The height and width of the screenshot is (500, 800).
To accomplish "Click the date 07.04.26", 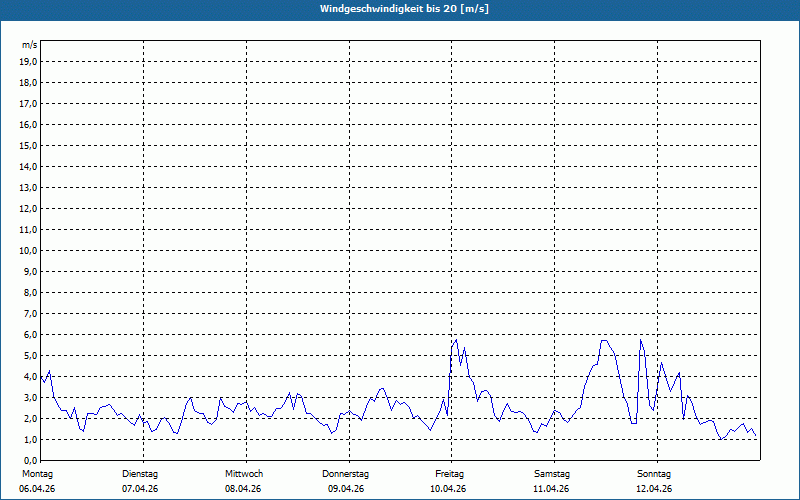I will (x=140, y=489).
